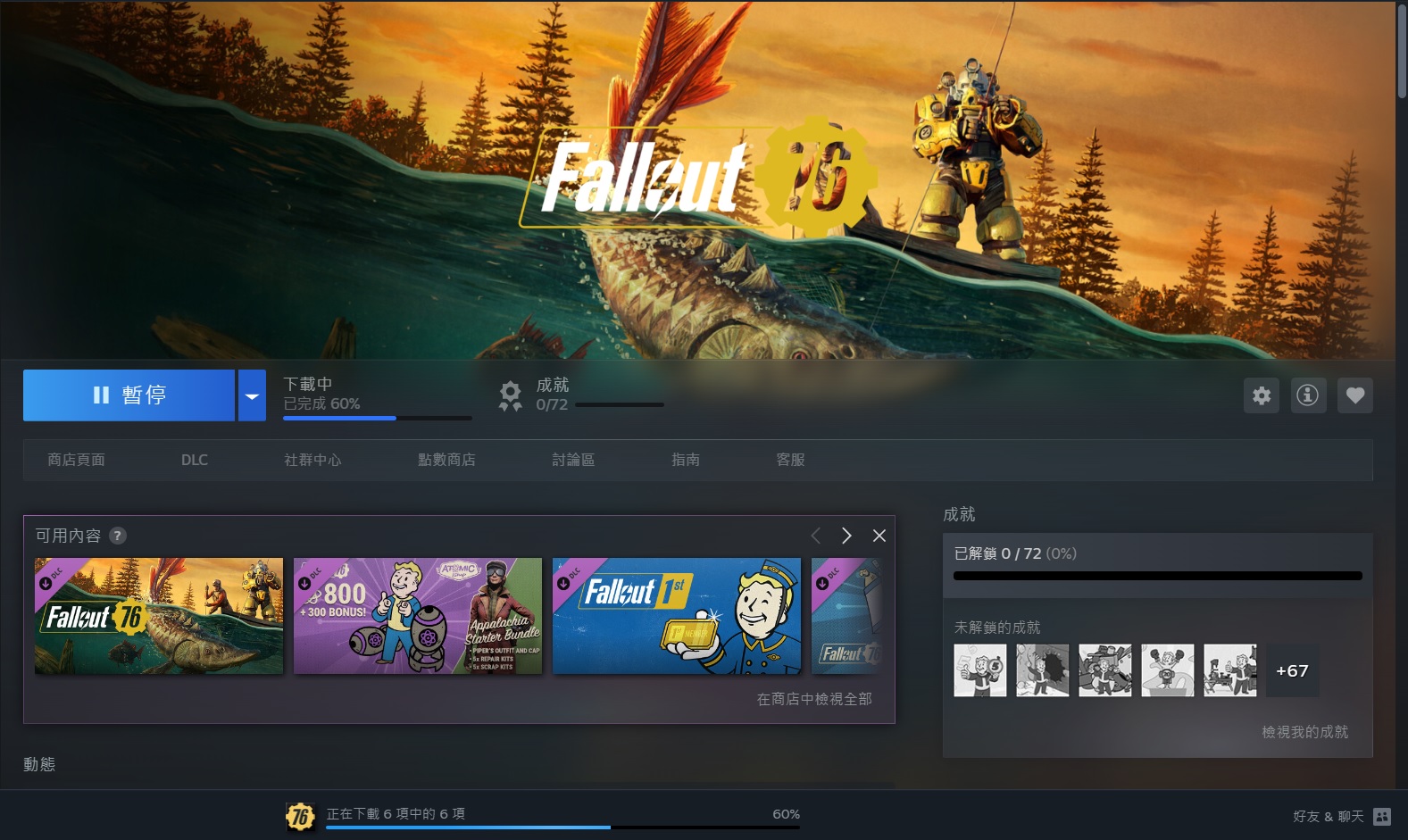This screenshot has height=840, width=1408.
Task: Click fourth locked achievement icon
Action: 1168,670
